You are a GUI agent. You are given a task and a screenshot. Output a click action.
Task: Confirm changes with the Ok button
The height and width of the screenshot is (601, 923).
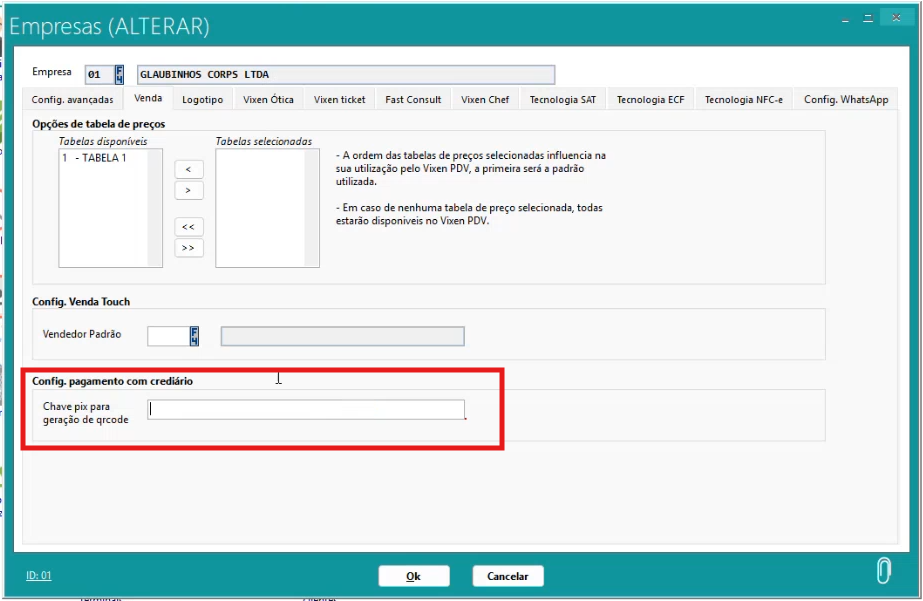pos(413,576)
